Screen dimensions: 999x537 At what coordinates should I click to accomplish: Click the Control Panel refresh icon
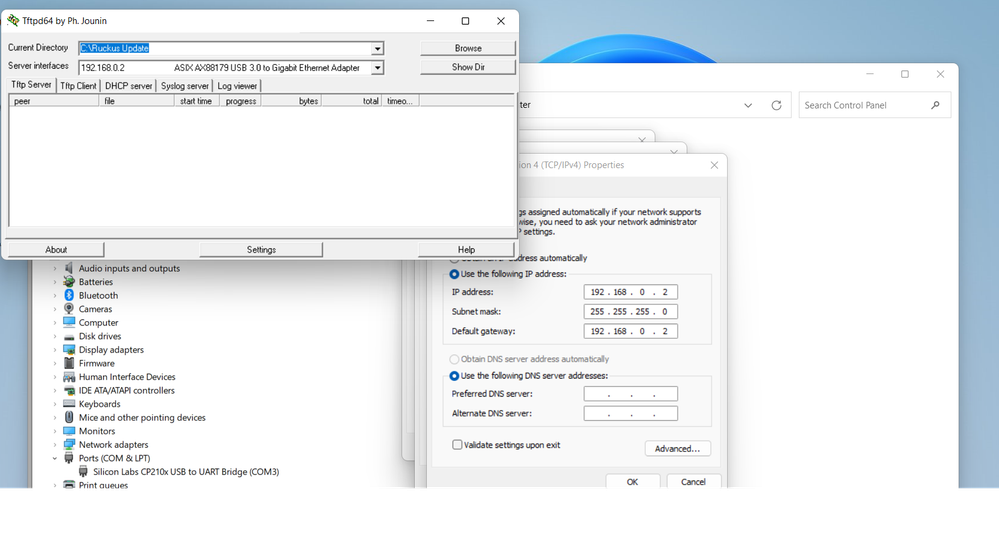coord(776,105)
